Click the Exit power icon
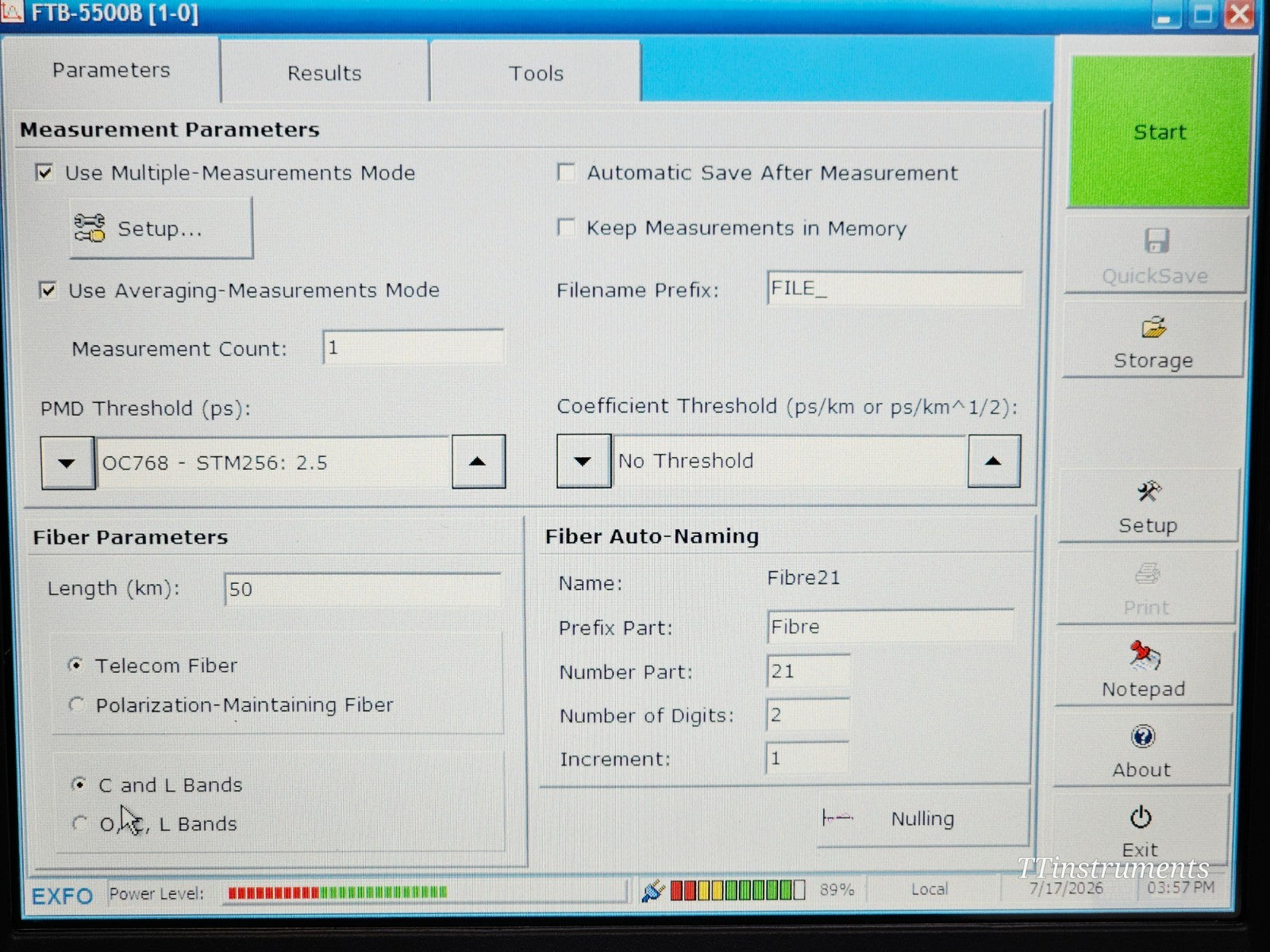Screen dimensions: 1270x952 click(1141, 817)
